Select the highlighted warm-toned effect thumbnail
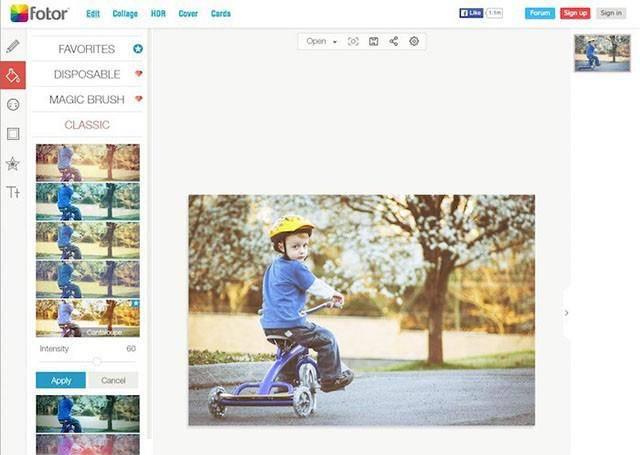Image resolution: width=640 pixels, height=455 pixels. (x=88, y=318)
